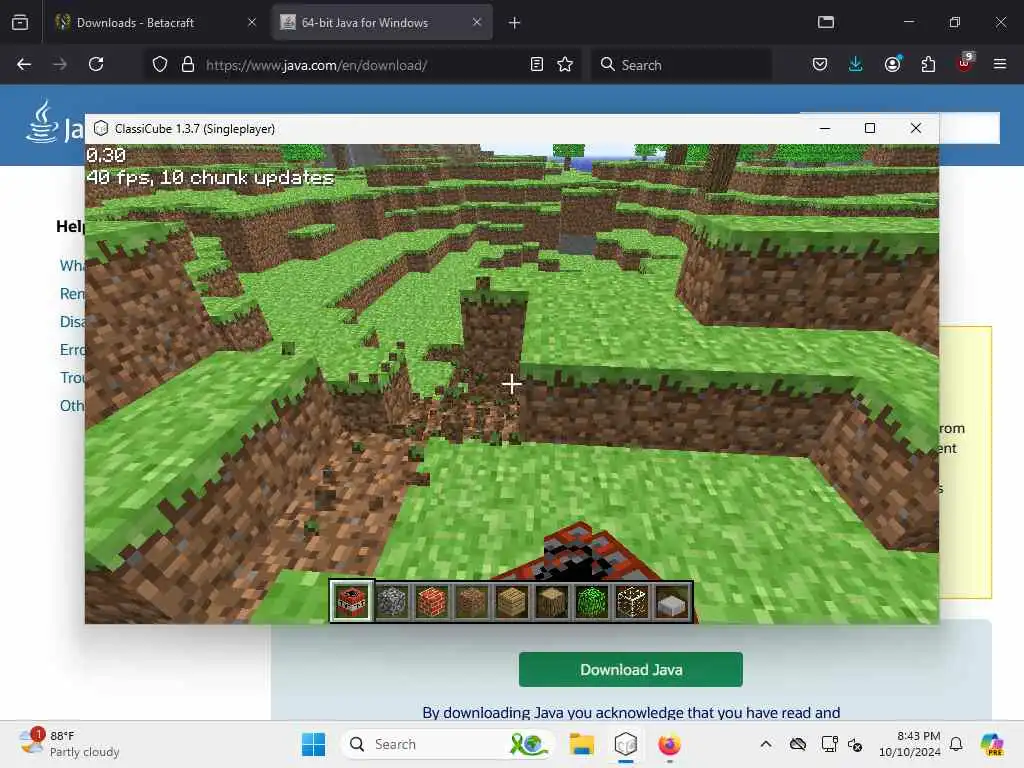Click the site security padlock icon
The width and height of the screenshot is (1024, 768).
pyautogui.click(x=187, y=64)
